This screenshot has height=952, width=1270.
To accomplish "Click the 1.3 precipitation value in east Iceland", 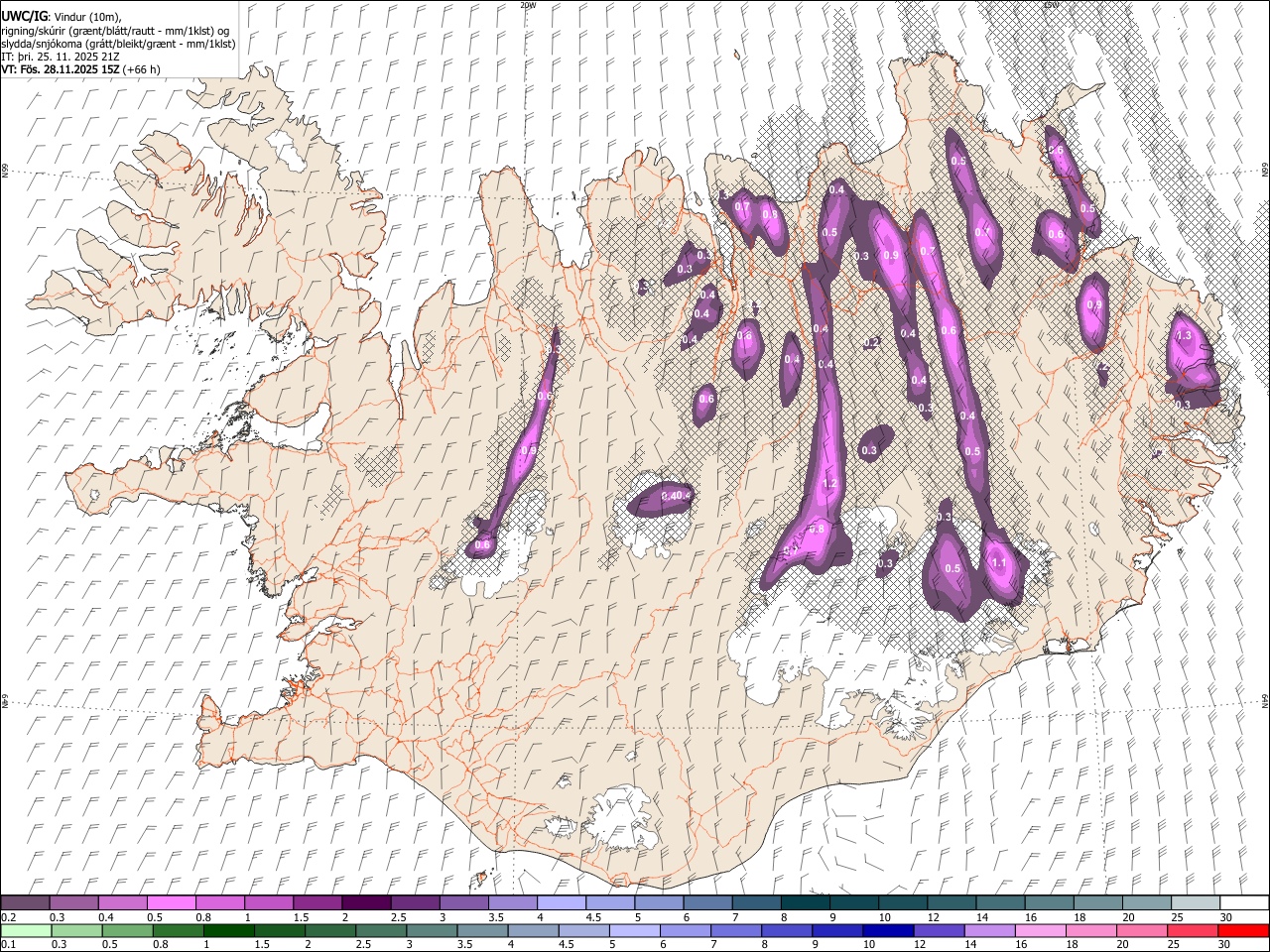I will coord(1184,336).
